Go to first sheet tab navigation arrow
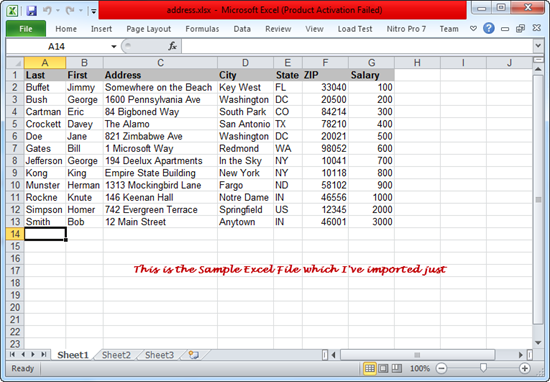Screen dimensions: 550x382 click(12, 354)
